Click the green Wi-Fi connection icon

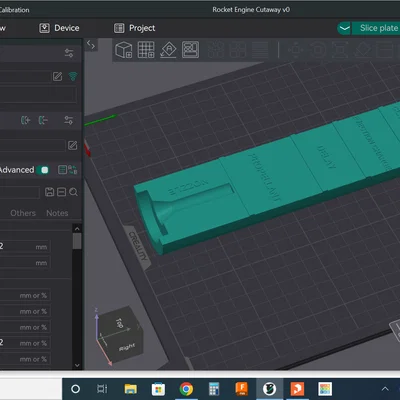(73, 76)
